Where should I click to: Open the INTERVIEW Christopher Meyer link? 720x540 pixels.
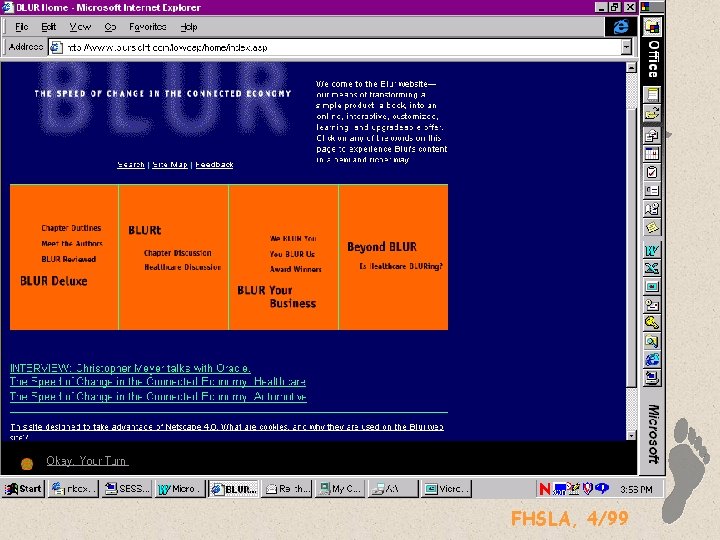[x=130, y=368]
